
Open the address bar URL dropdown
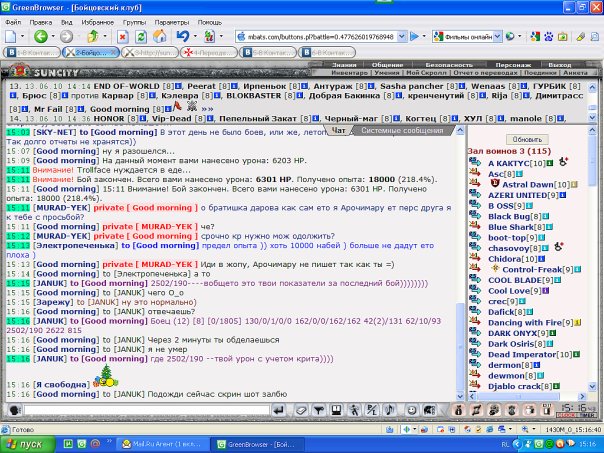pos(402,37)
